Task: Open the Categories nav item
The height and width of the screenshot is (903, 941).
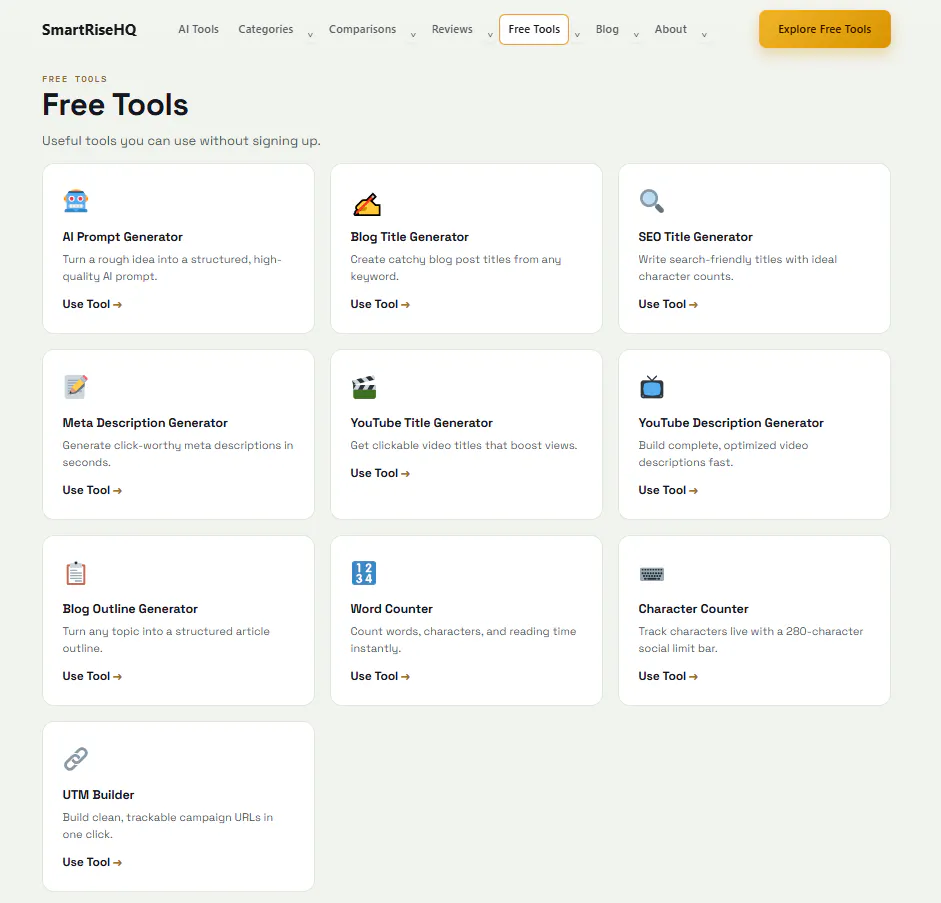Action: click(266, 29)
